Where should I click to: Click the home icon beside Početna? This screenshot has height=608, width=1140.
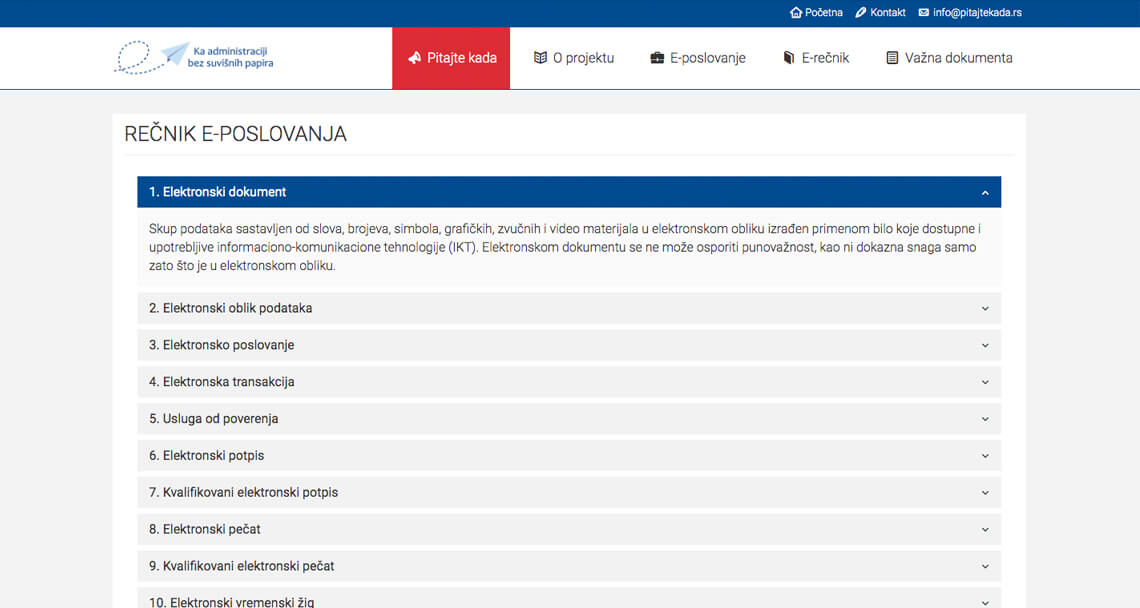(x=795, y=12)
